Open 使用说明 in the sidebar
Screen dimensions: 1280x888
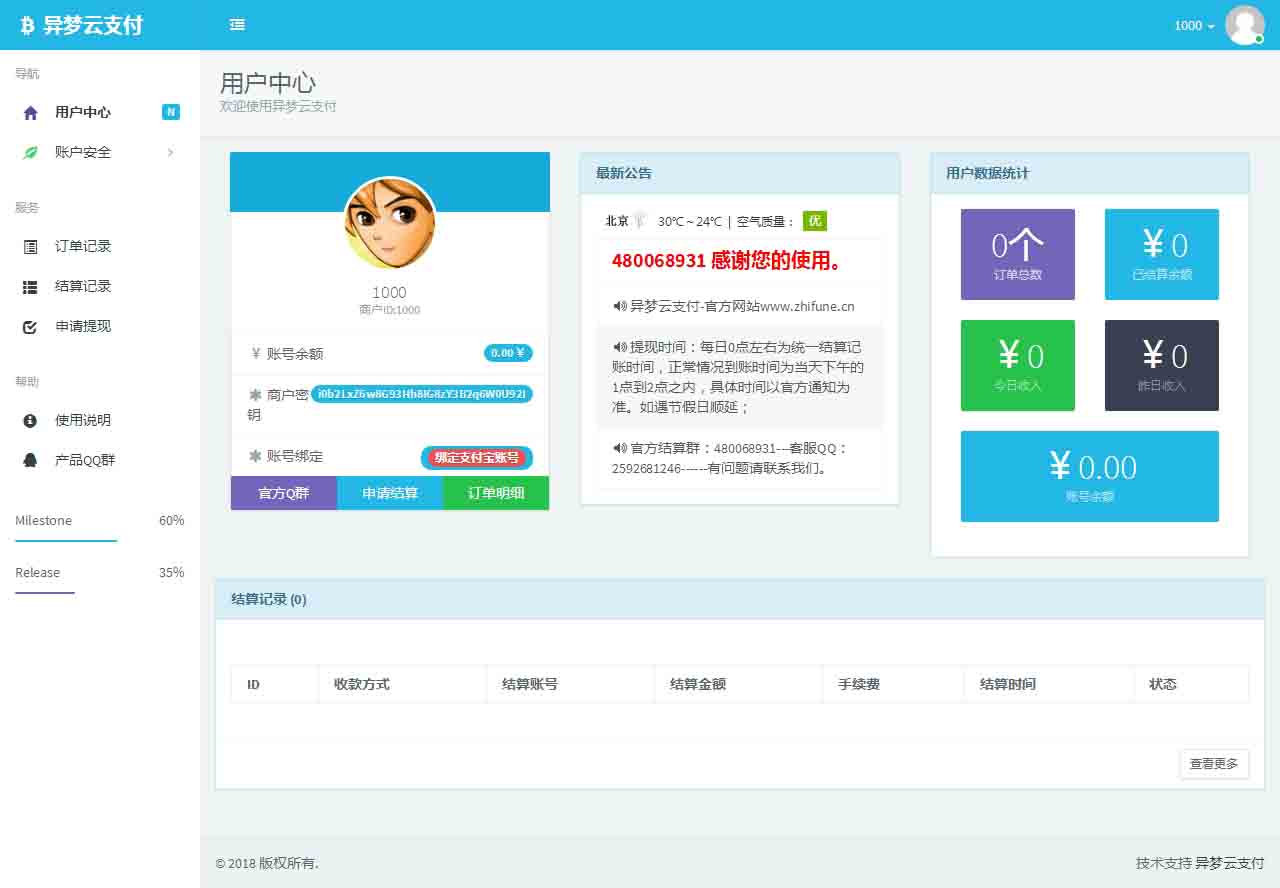(83, 421)
